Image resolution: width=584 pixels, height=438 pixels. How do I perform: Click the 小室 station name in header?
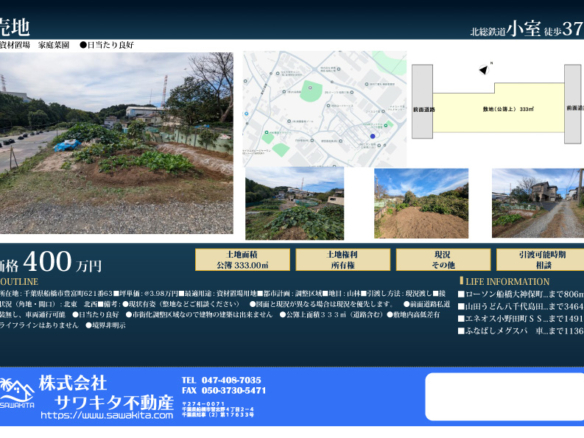point(523,29)
